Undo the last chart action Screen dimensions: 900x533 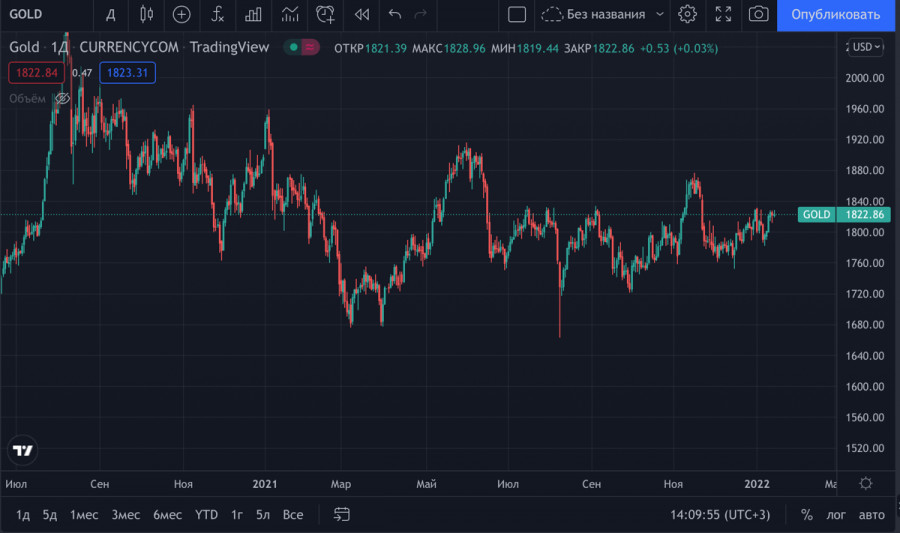(394, 14)
